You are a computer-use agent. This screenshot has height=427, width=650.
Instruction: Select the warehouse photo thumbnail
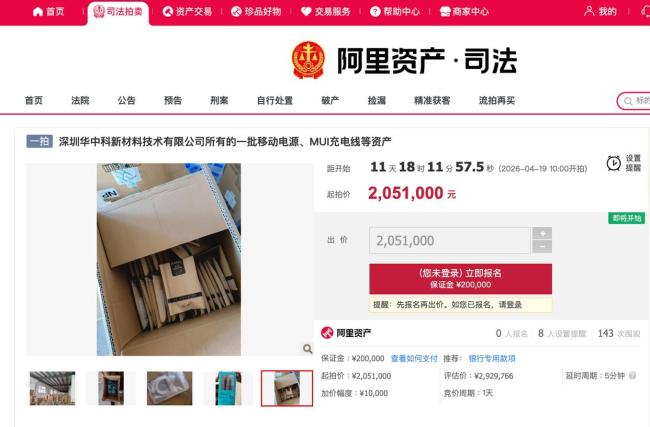[x=52, y=388]
